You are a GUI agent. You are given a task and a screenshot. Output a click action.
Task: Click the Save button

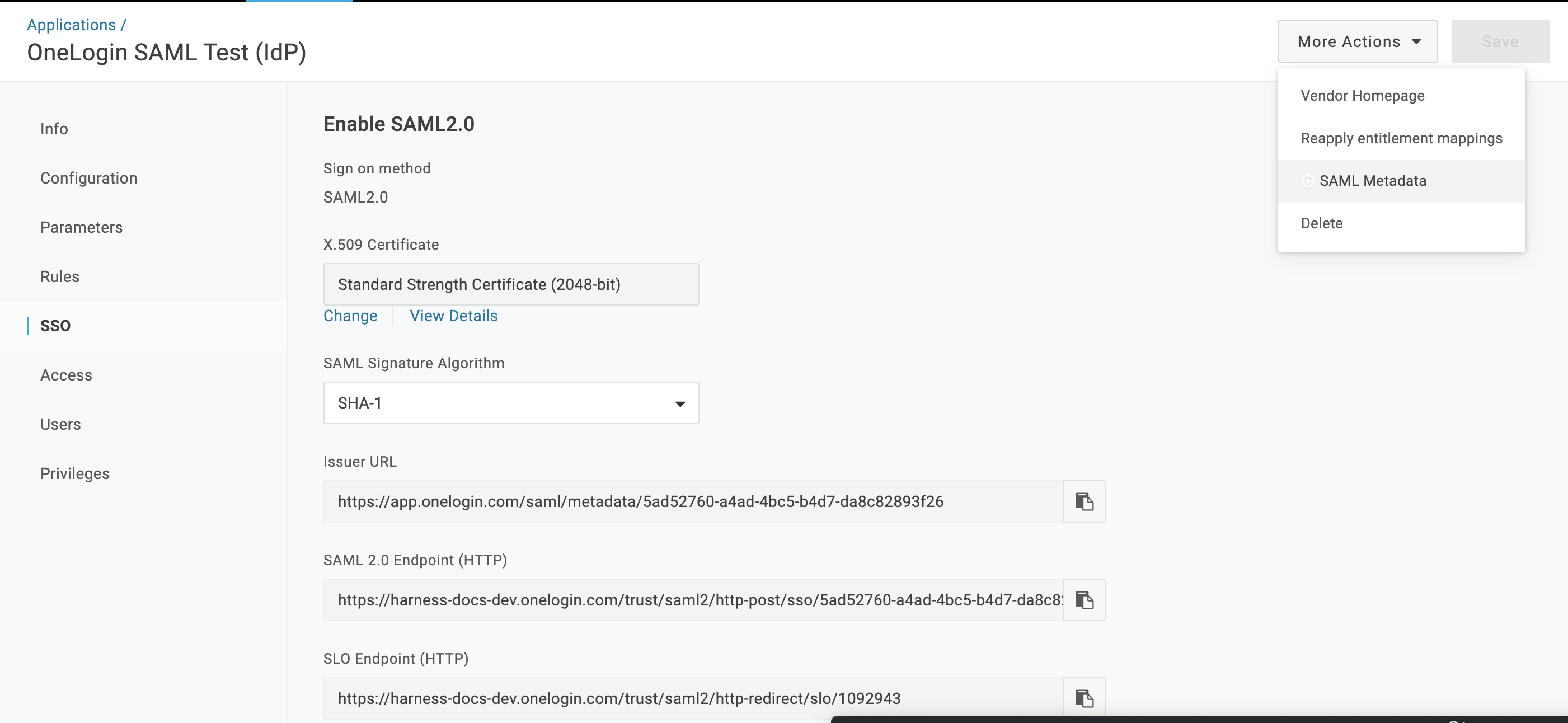point(1500,41)
